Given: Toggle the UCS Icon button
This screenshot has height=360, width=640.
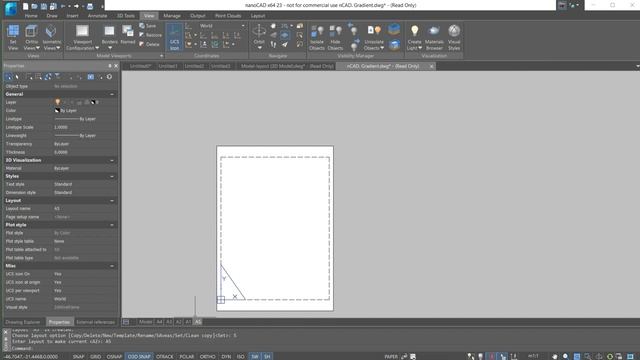Looking at the screenshot, I should 174,37.
